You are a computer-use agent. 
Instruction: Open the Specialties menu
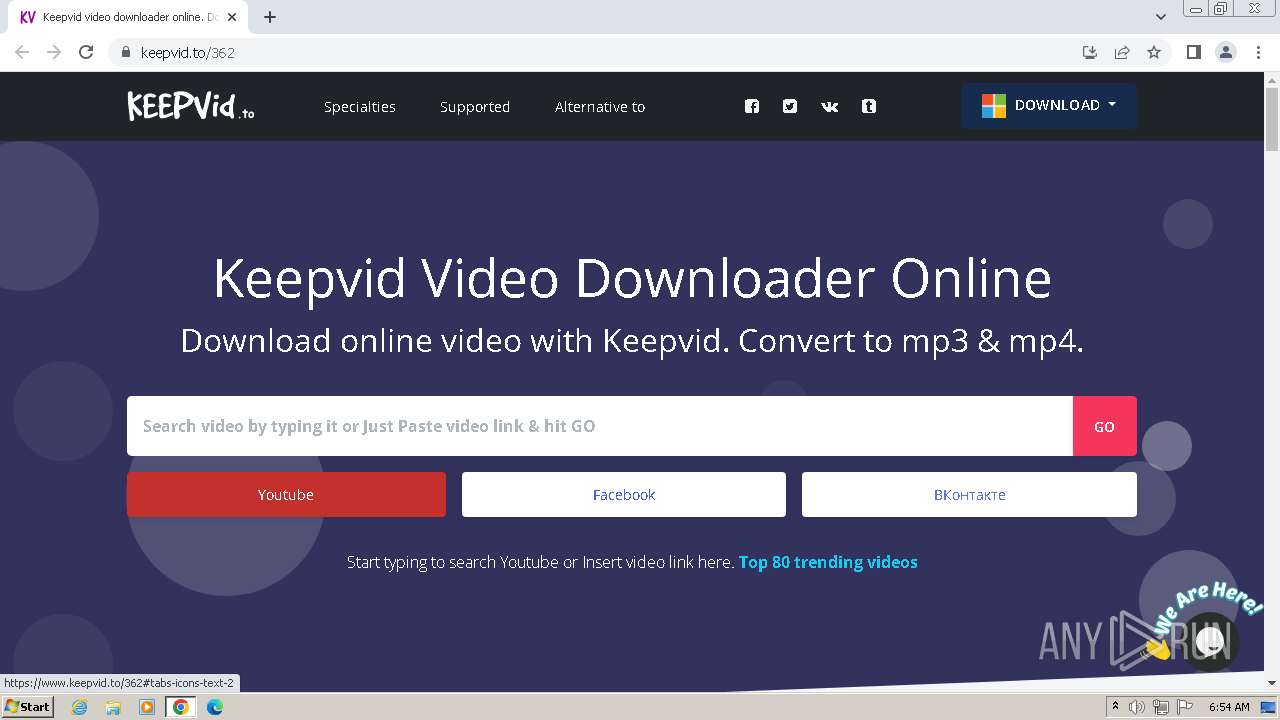360,107
